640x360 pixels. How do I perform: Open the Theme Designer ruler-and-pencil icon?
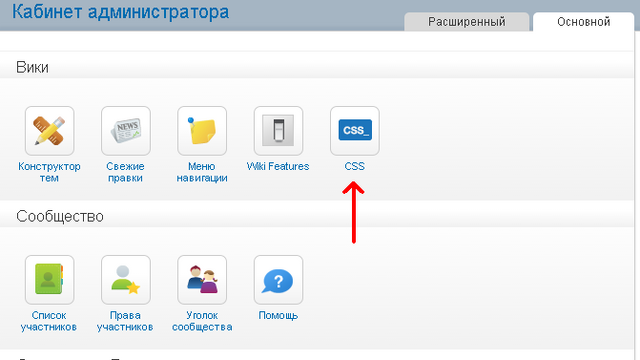(49, 131)
